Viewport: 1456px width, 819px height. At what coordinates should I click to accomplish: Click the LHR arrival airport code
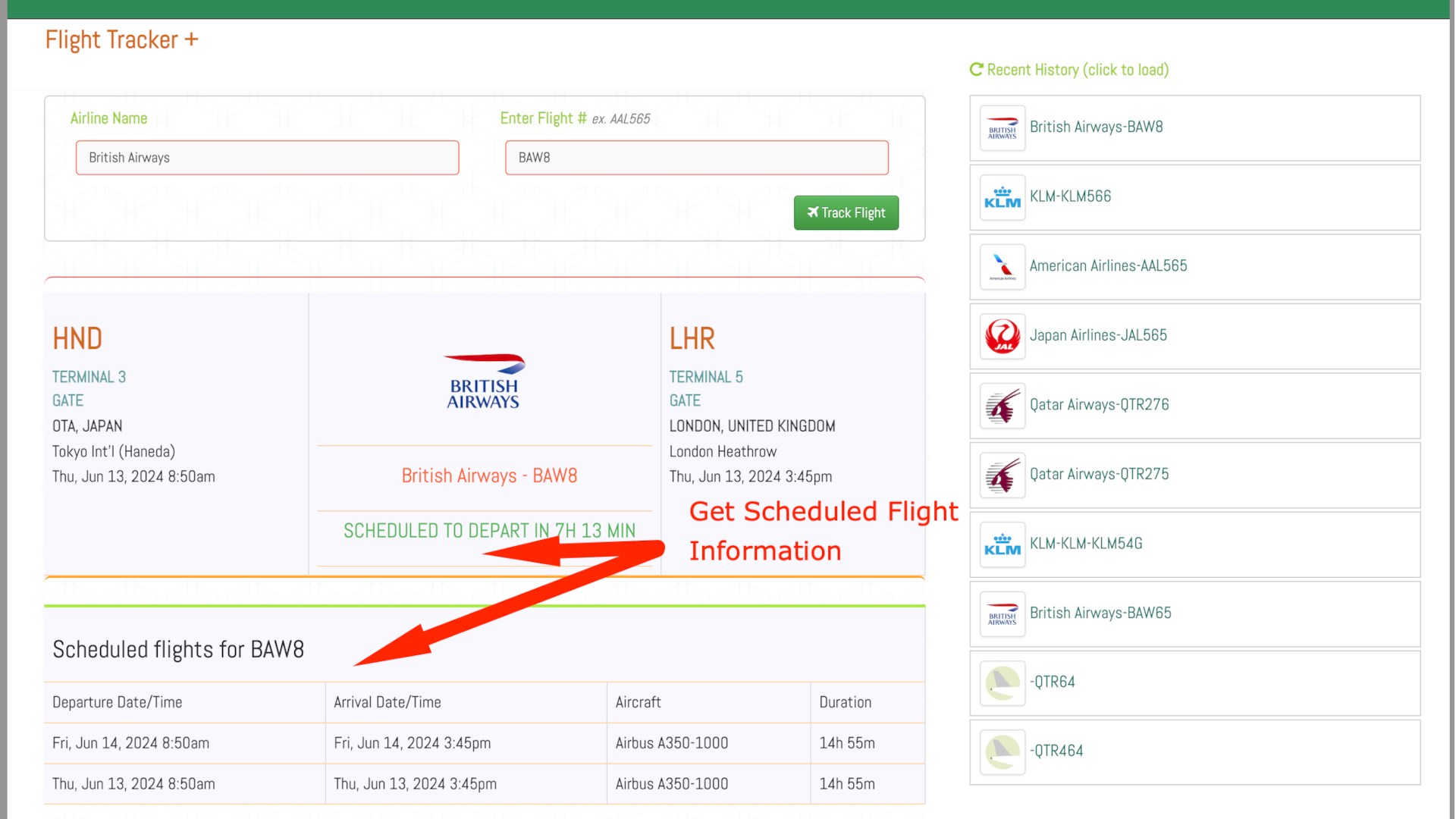(x=692, y=338)
